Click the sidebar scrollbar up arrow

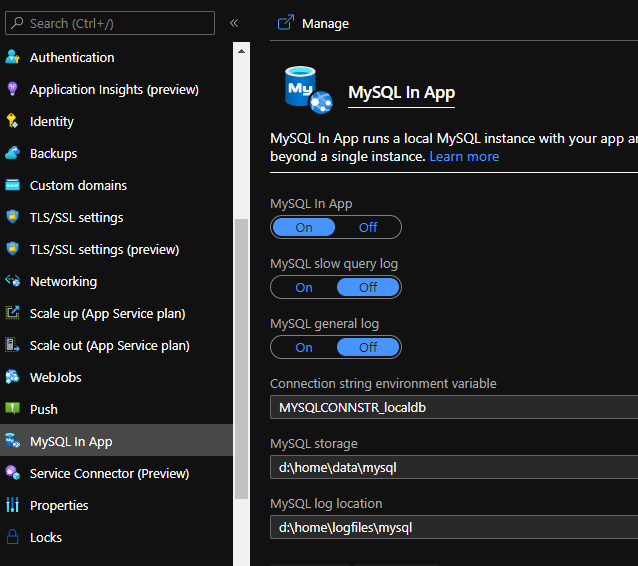click(x=241, y=51)
